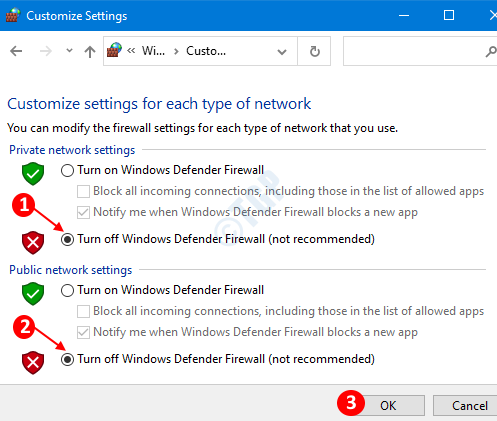
Task: Click the forward navigation arrow
Action: click(46, 51)
